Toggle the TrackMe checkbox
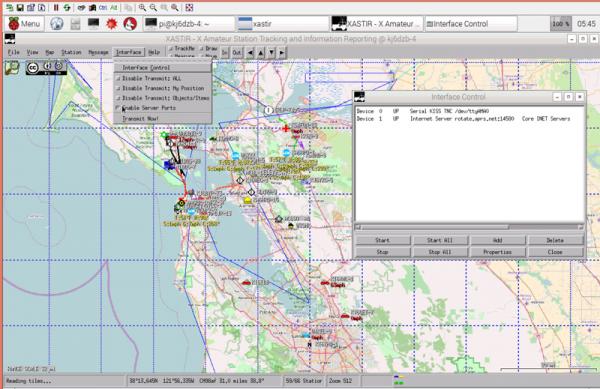Screen dimensions: 600x389 pyautogui.click(x=182, y=49)
